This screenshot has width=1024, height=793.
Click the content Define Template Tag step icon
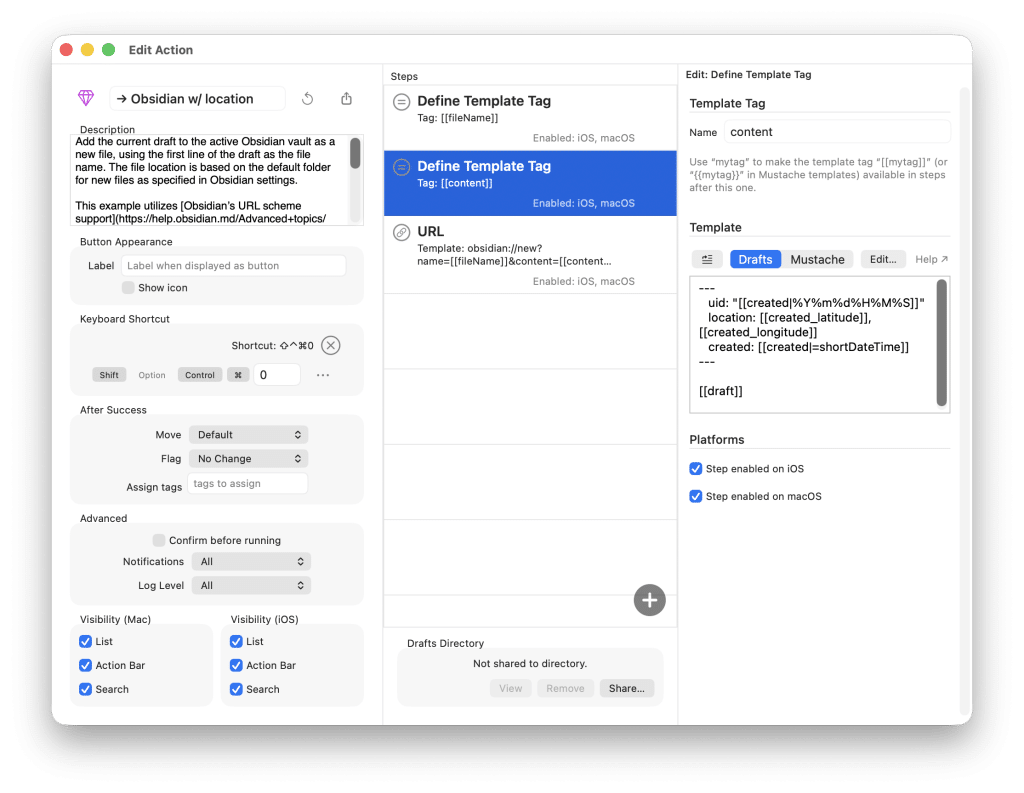tap(402, 167)
